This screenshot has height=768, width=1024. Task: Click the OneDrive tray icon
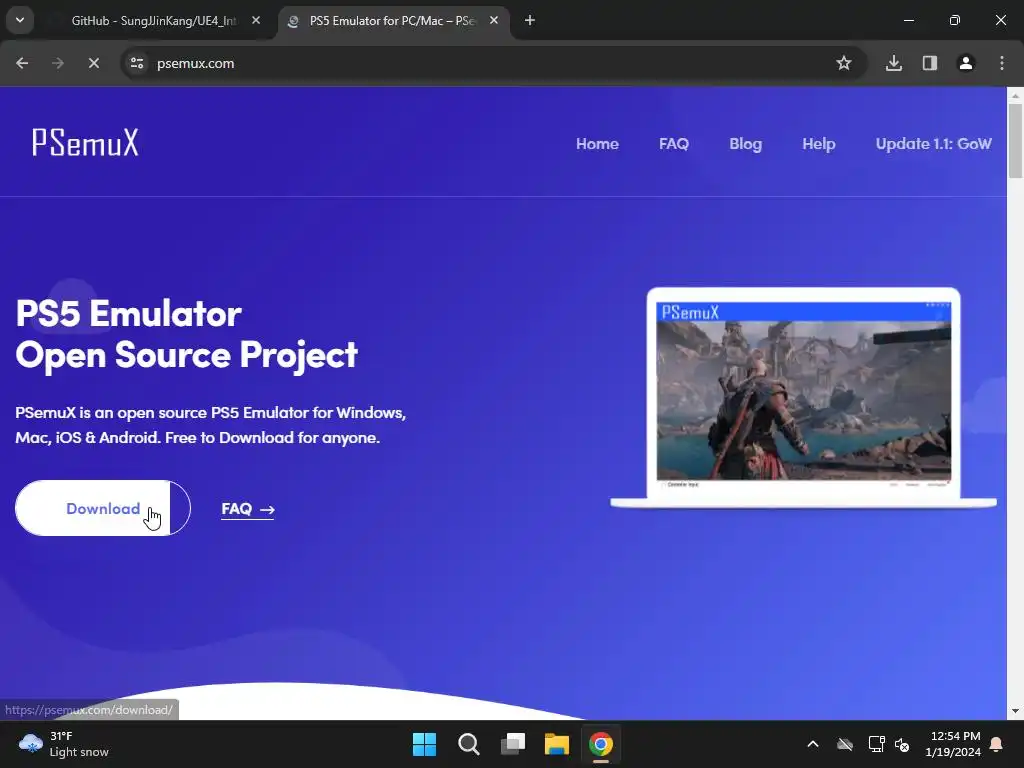coord(845,744)
